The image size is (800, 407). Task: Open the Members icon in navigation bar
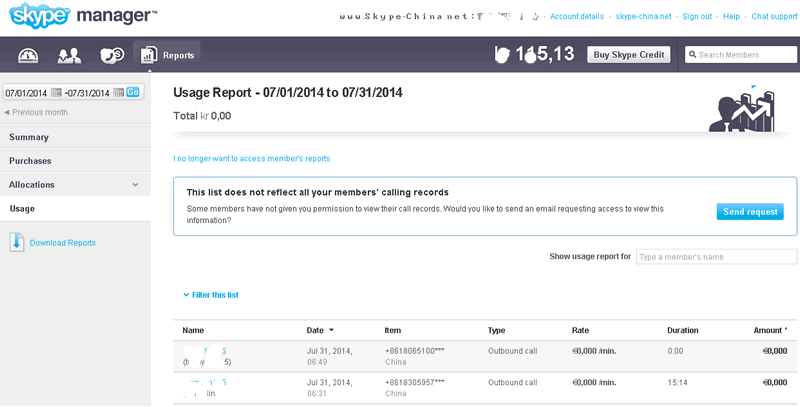pyautogui.click(x=69, y=55)
